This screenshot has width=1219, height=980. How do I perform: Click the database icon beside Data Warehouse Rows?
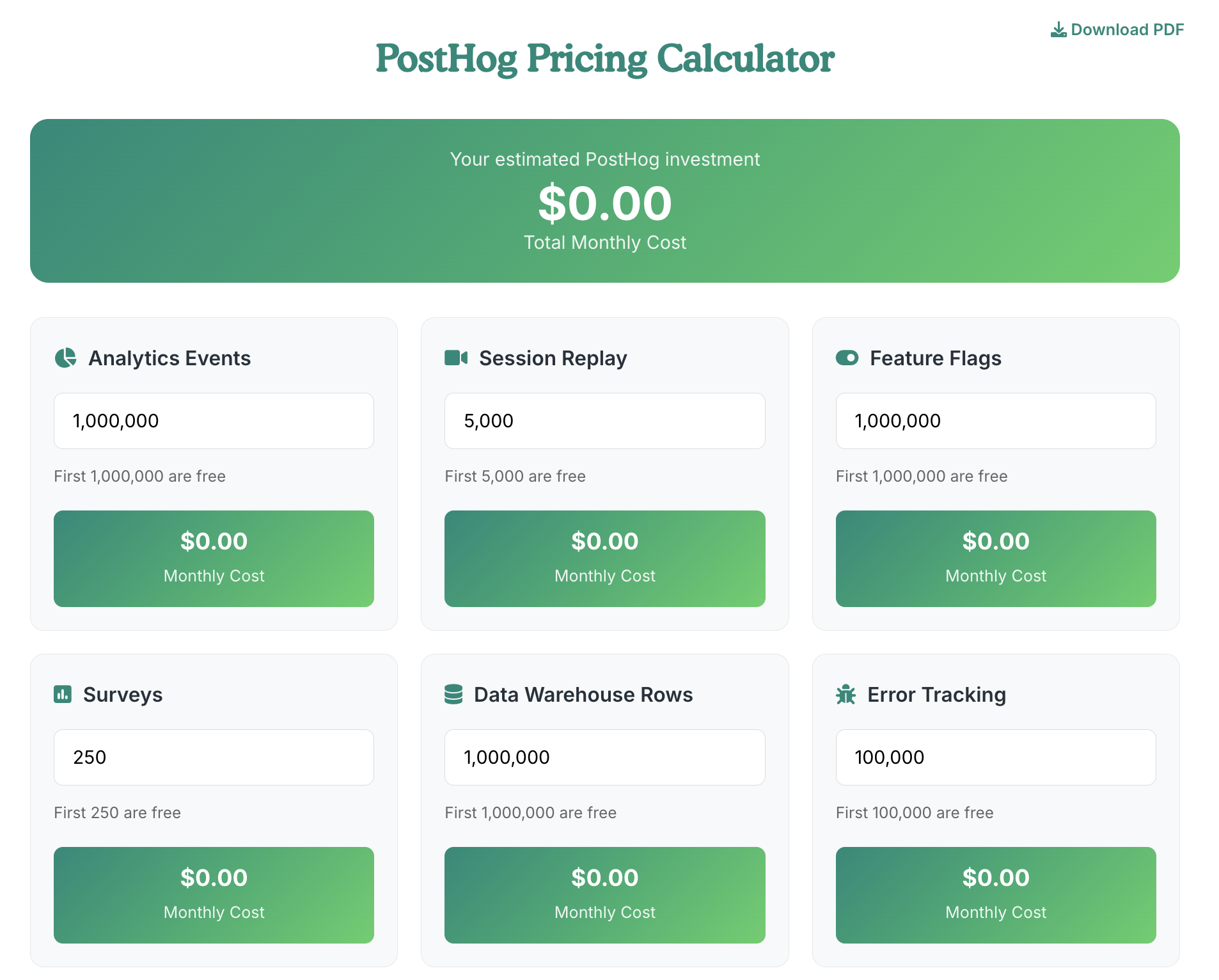click(x=454, y=695)
